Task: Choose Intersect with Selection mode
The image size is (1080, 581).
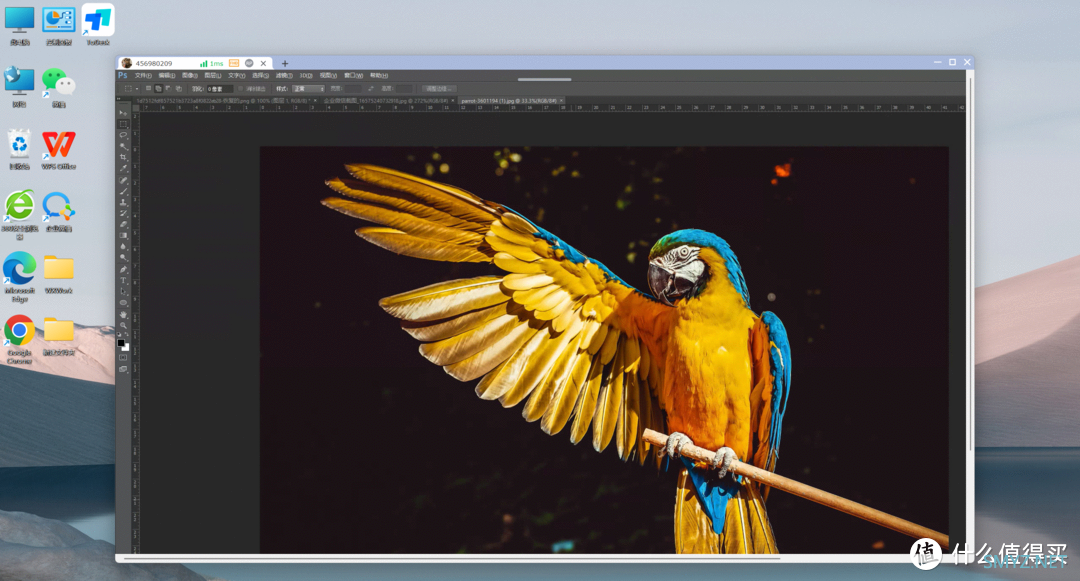Action: [179, 89]
